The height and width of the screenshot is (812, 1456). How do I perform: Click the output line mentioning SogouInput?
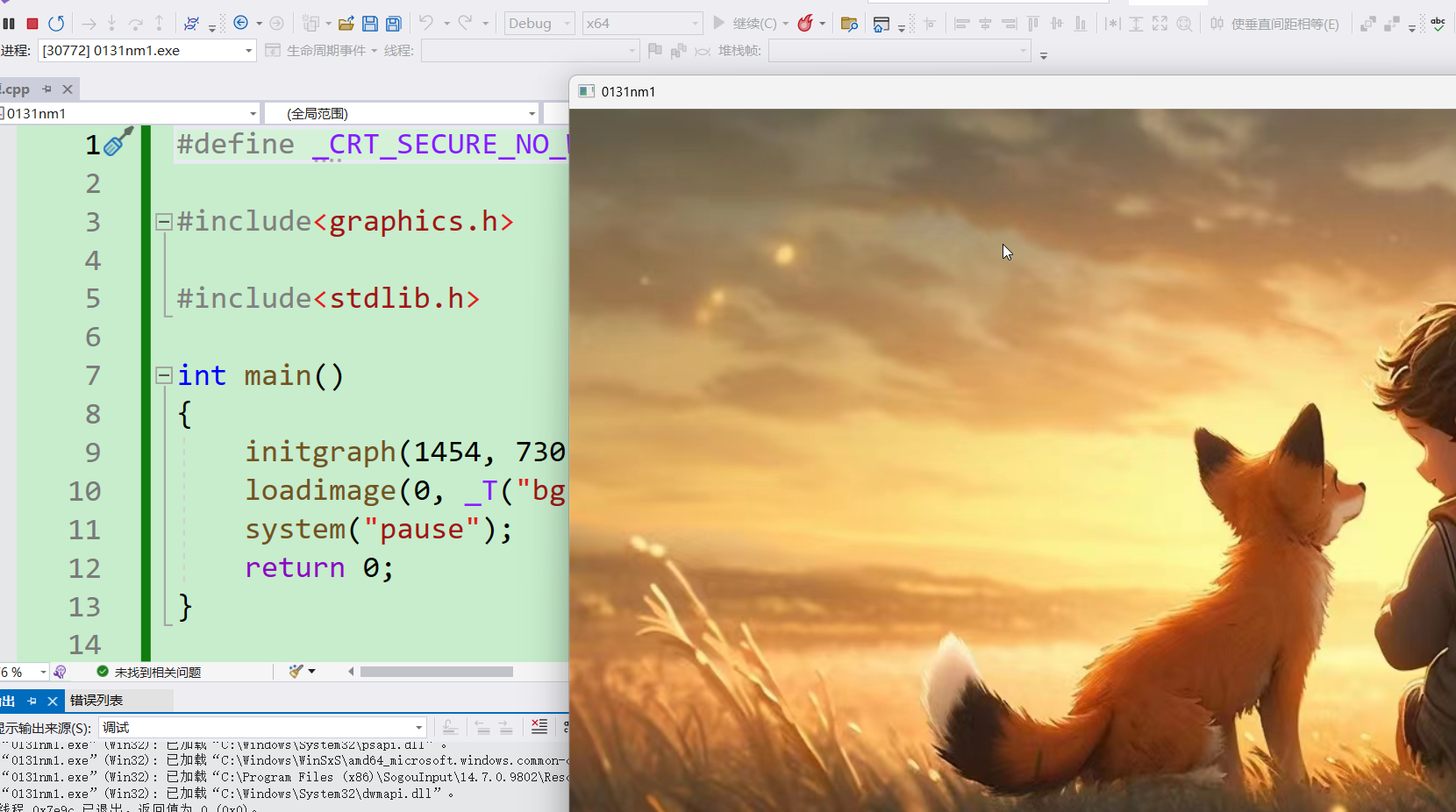[284, 777]
